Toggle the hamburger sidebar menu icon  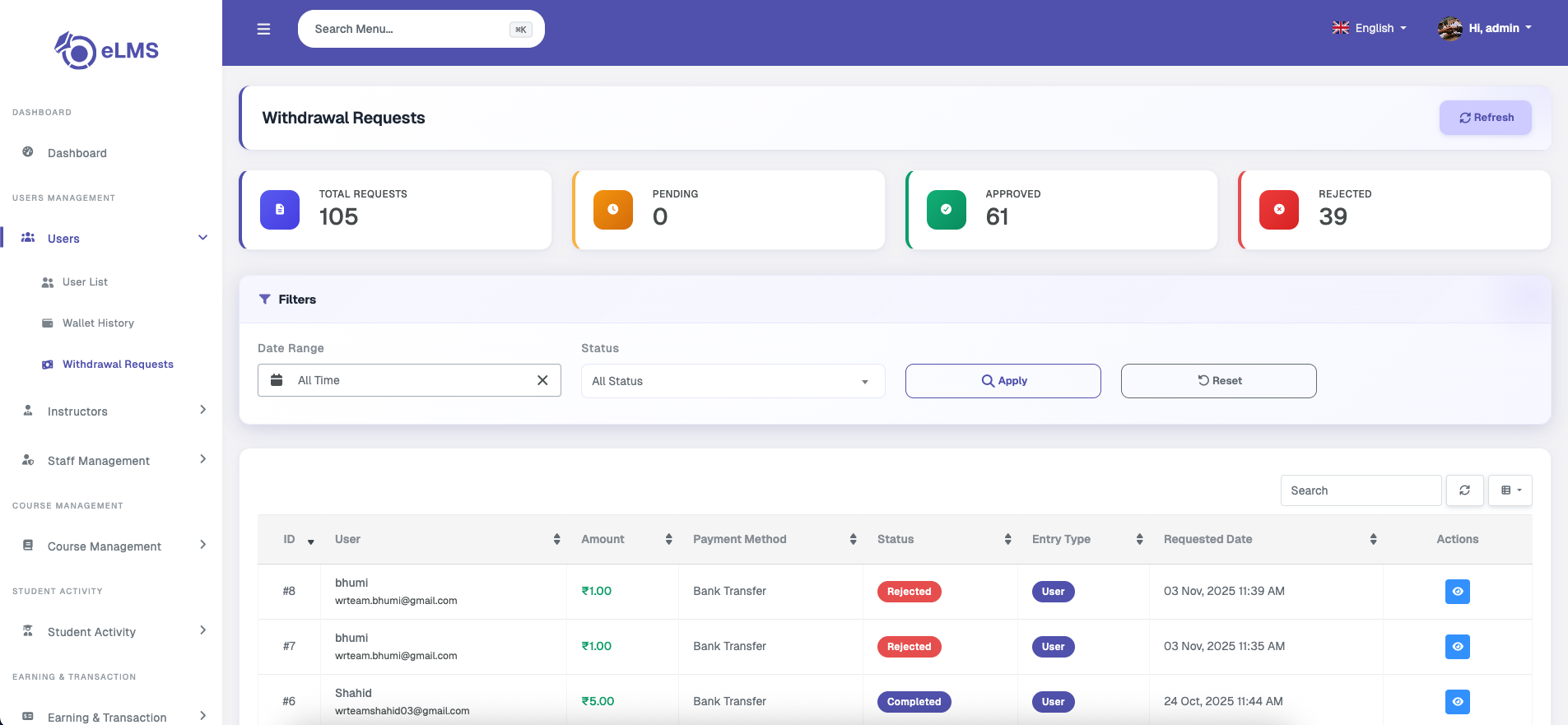[263, 29]
